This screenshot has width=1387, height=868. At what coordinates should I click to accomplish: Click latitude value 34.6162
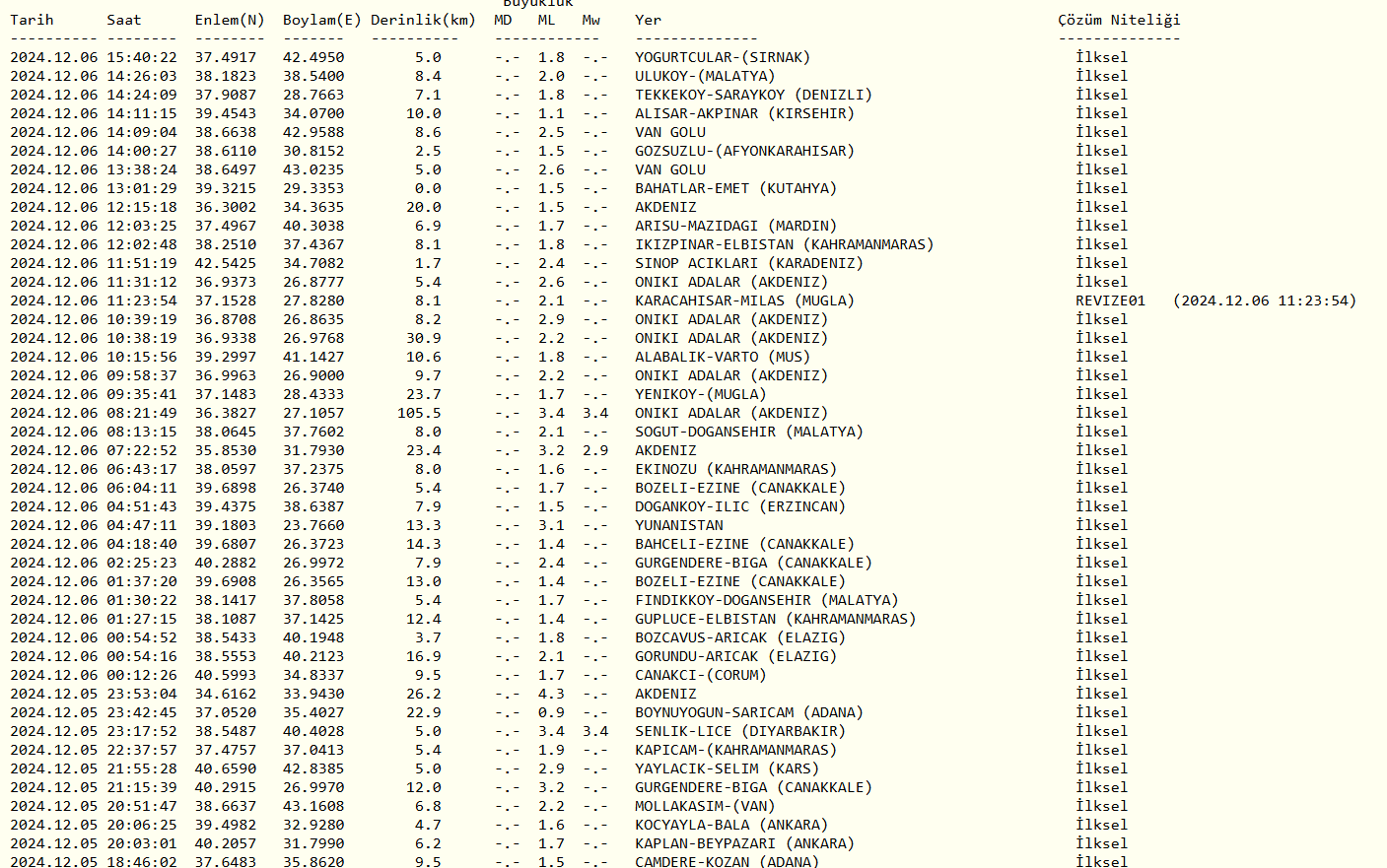point(225,694)
